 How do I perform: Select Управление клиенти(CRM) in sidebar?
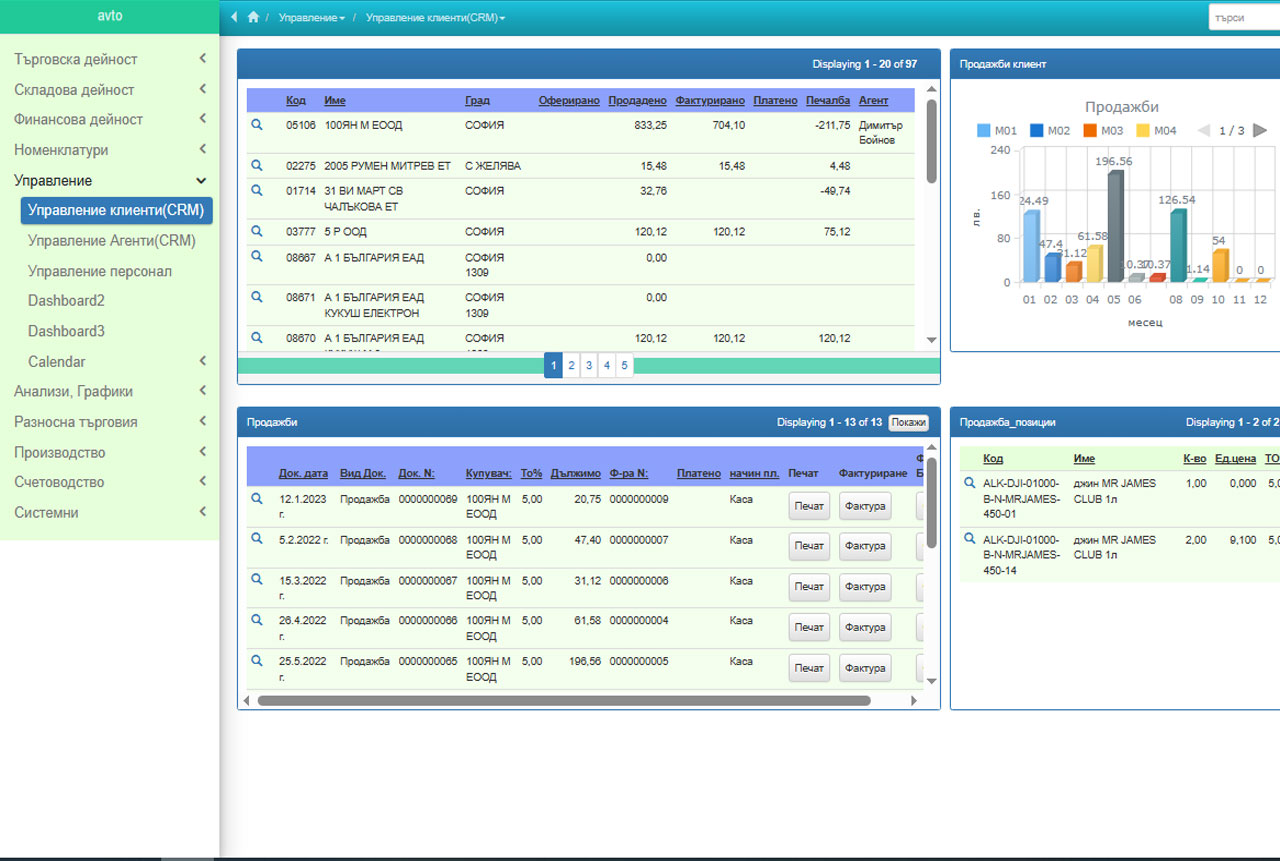click(x=117, y=210)
